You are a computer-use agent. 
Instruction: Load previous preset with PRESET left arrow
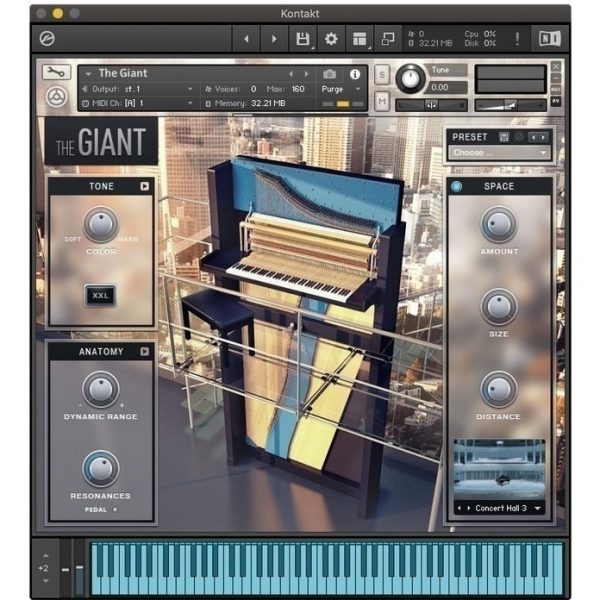click(533, 137)
